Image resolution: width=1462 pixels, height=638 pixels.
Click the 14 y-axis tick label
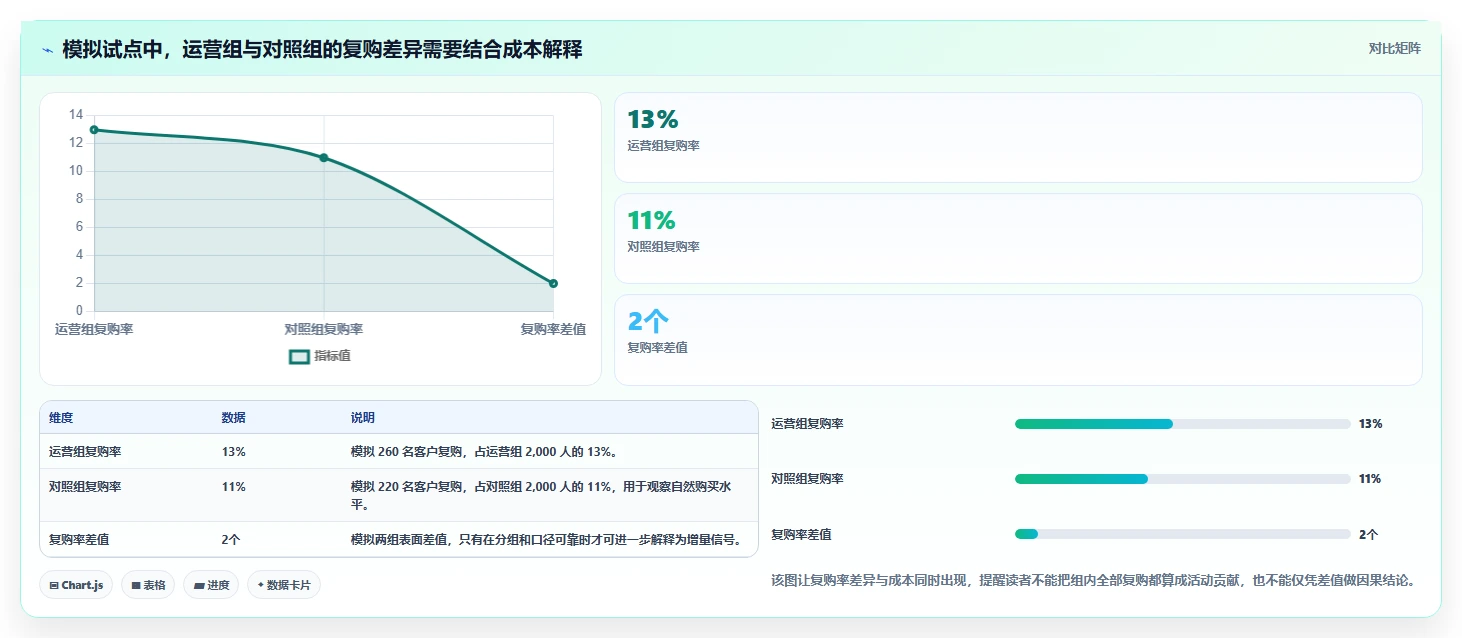pyautogui.click(x=76, y=115)
